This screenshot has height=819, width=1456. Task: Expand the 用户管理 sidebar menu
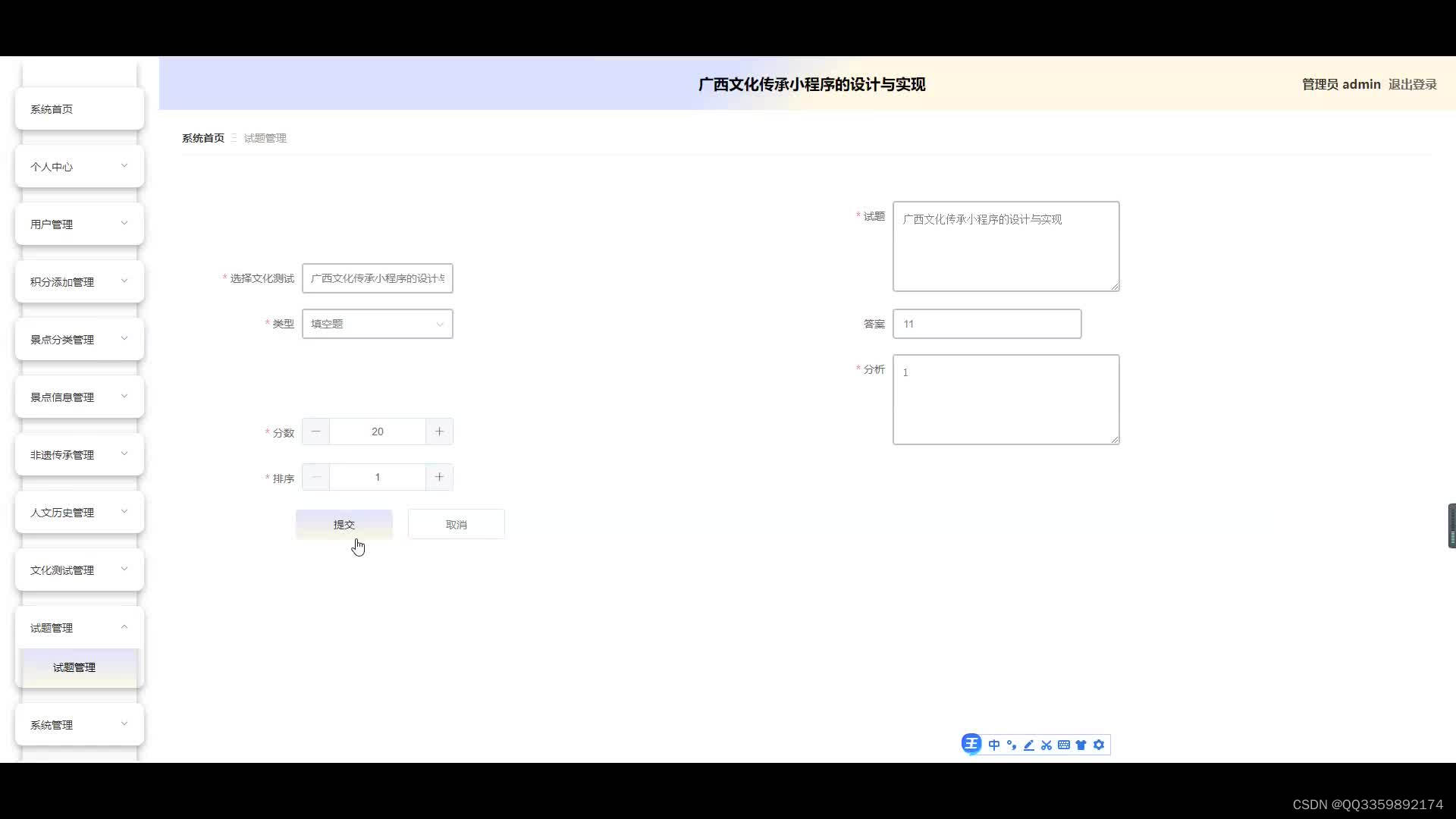80,224
